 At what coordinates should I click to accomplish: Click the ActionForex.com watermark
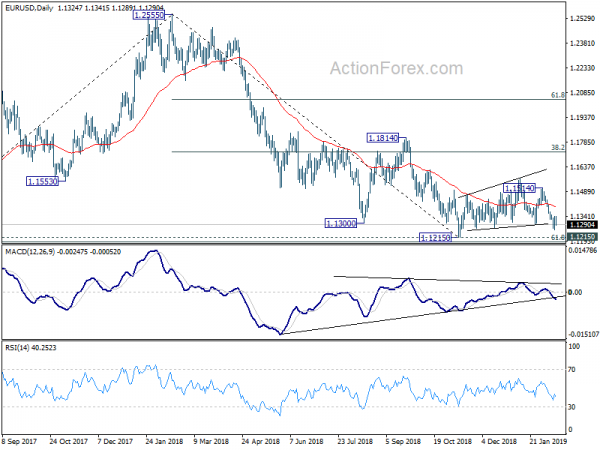coord(396,68)
